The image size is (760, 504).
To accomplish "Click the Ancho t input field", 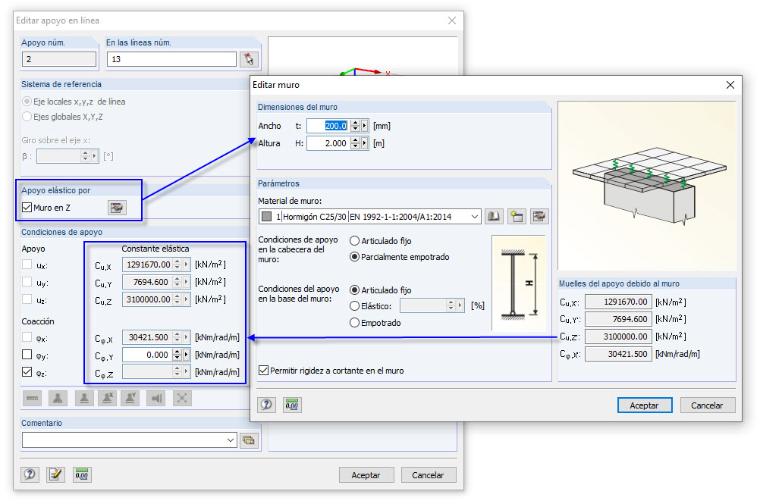I will click(329, 126).
